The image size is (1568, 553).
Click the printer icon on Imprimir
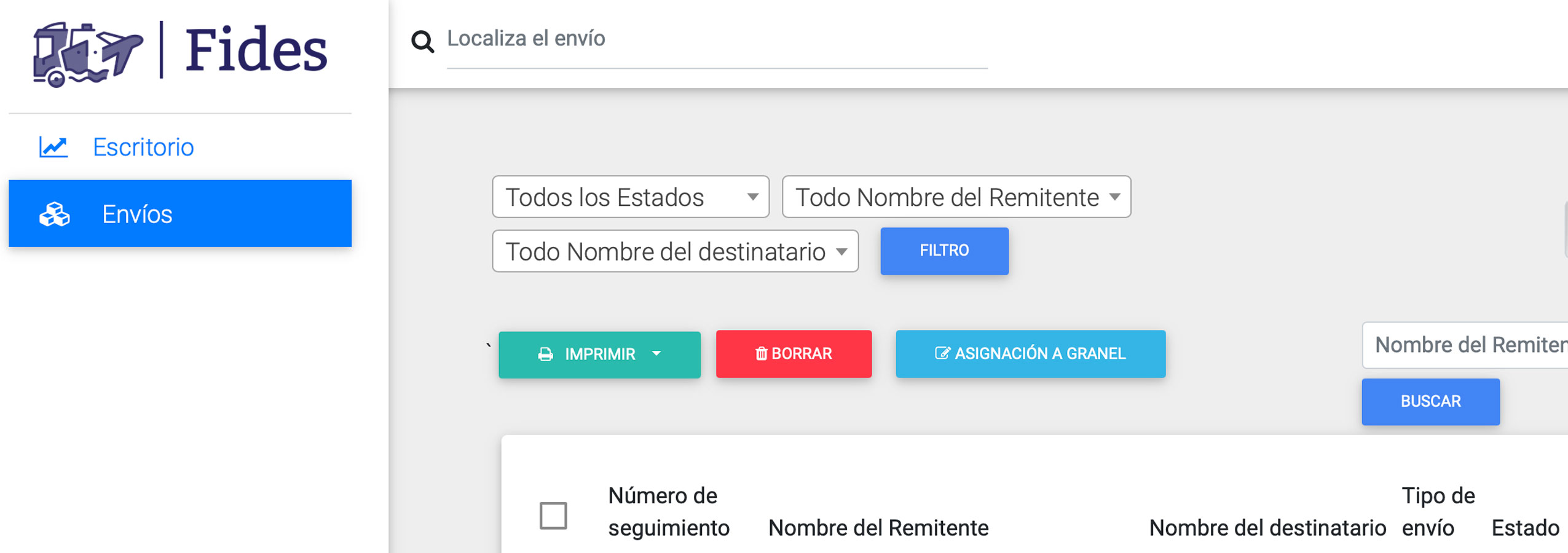click(x=545, y=355)
